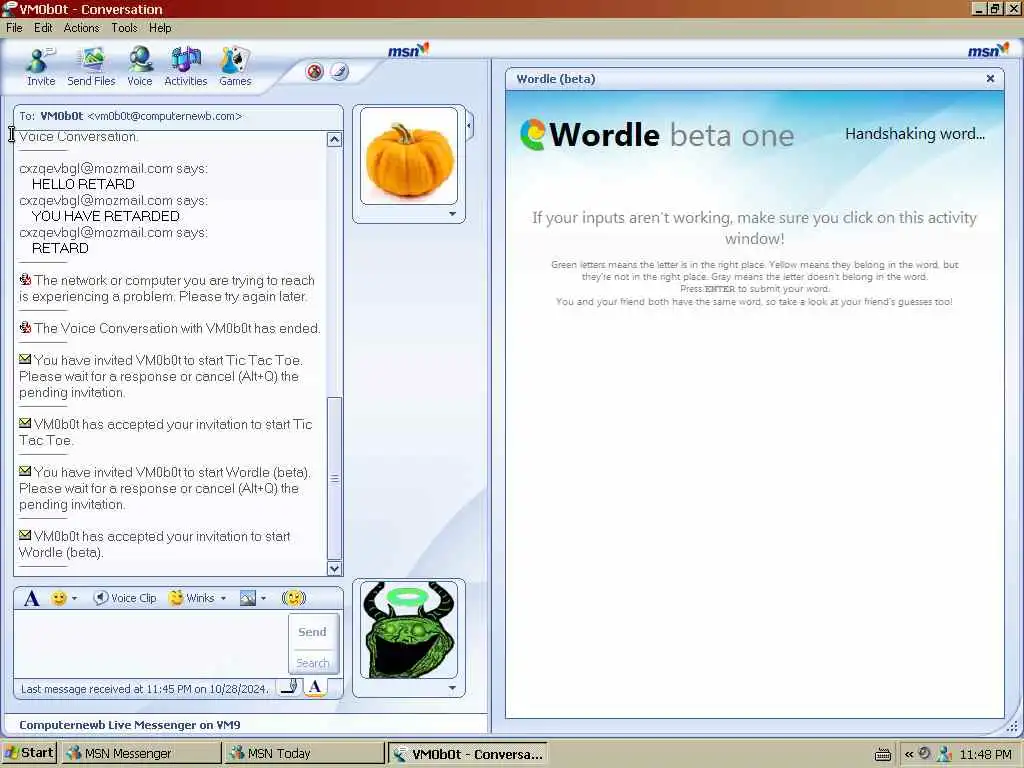This screenshot has height=768, width=1024.
Task: Click the gray circular tray icon
Action: pyautogui.click(x=924, y=753)
